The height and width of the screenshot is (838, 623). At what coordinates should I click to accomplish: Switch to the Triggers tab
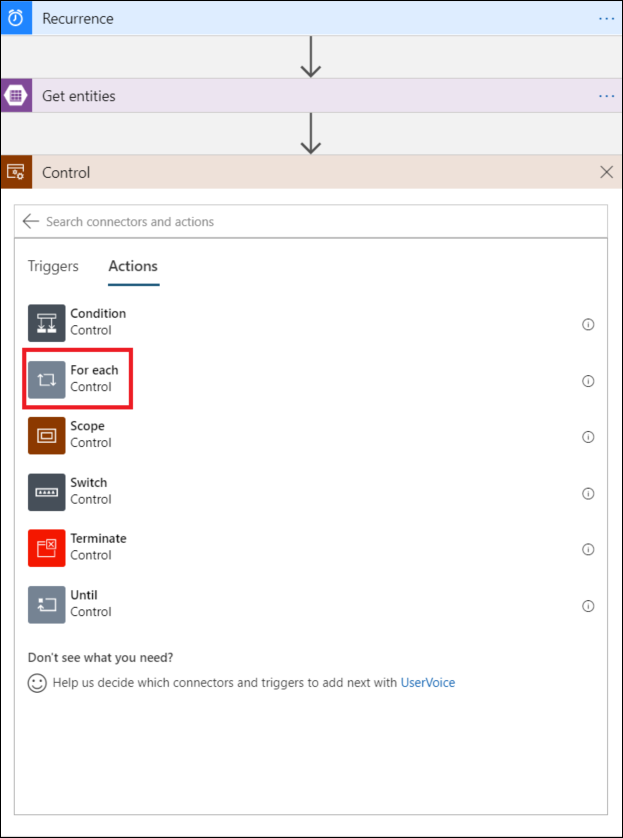click(53, 266)
